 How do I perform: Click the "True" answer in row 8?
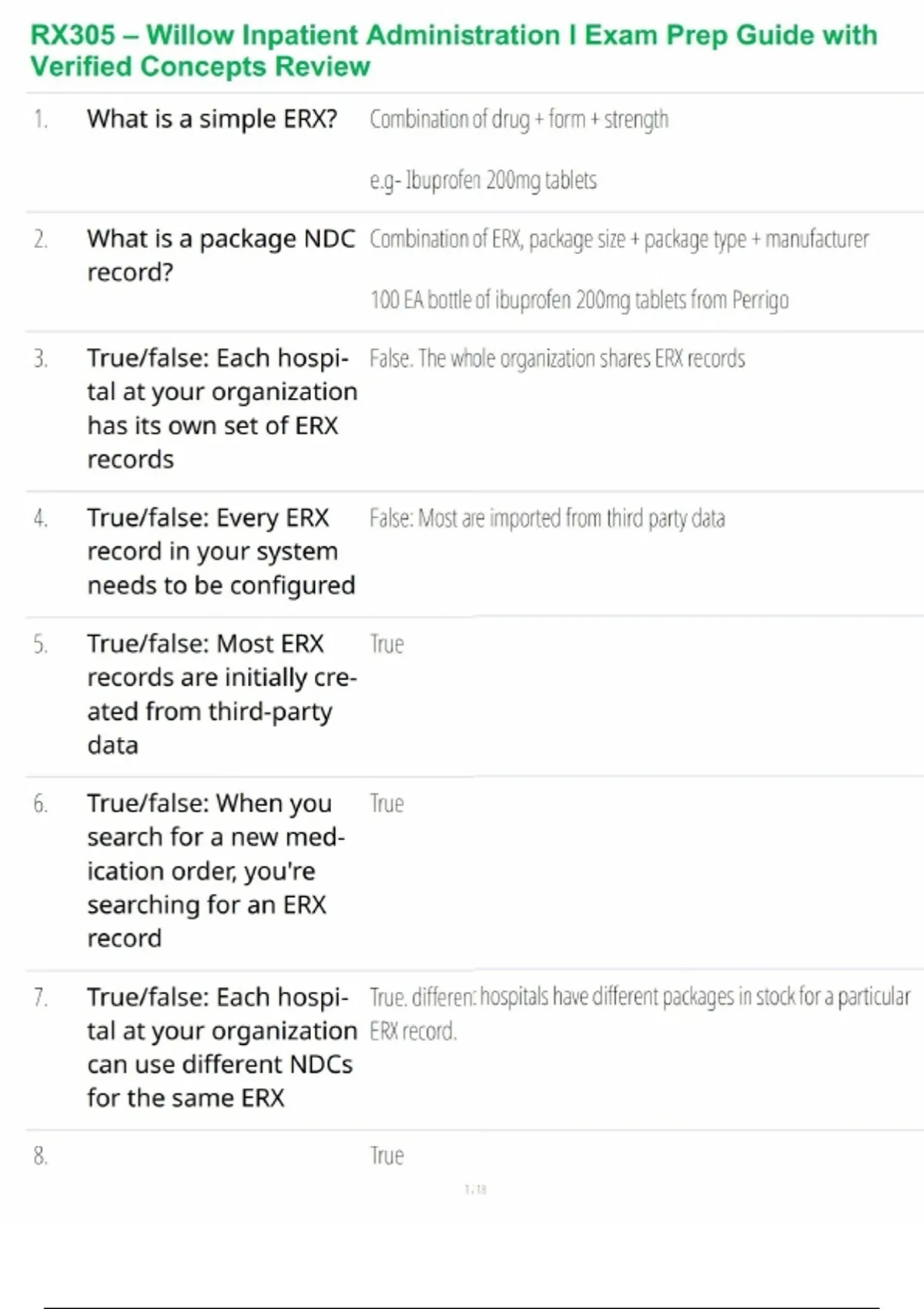click(387, 1156)
